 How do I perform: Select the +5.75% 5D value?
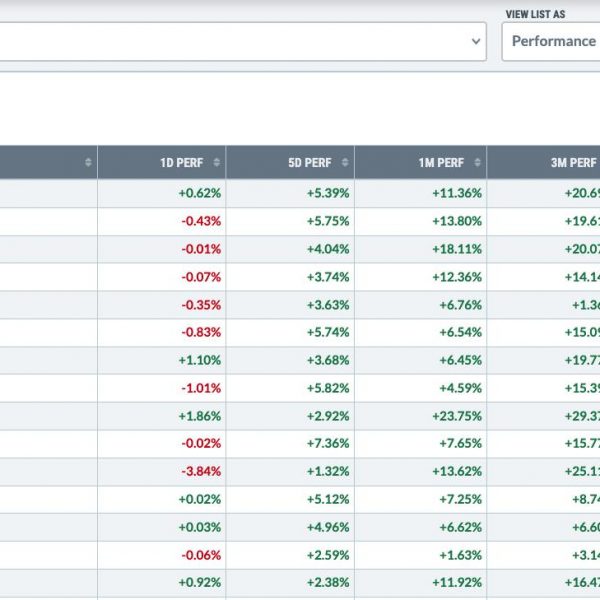pos(328,221)
